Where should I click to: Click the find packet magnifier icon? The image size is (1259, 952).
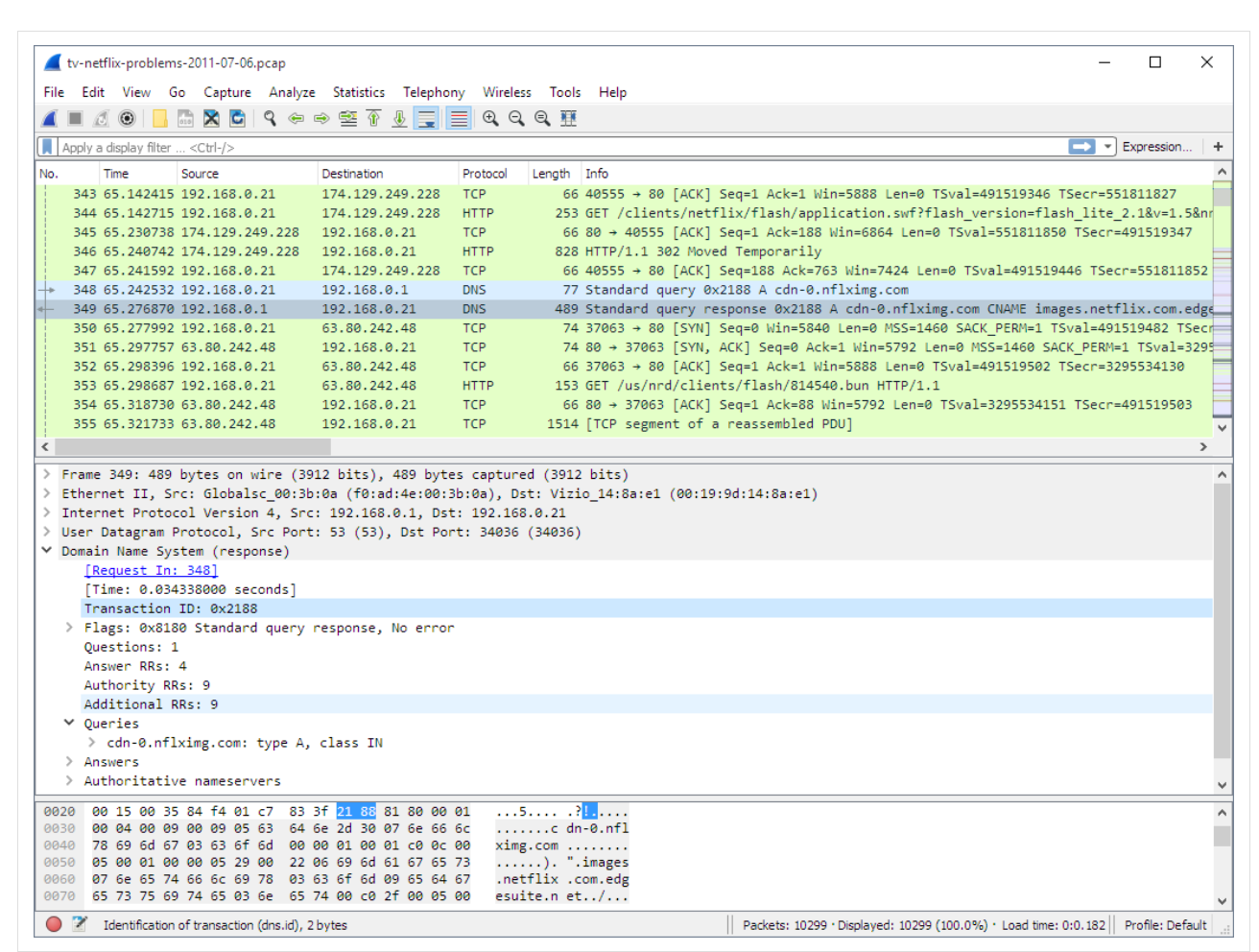pyautogui.click(x=270, y=118)
